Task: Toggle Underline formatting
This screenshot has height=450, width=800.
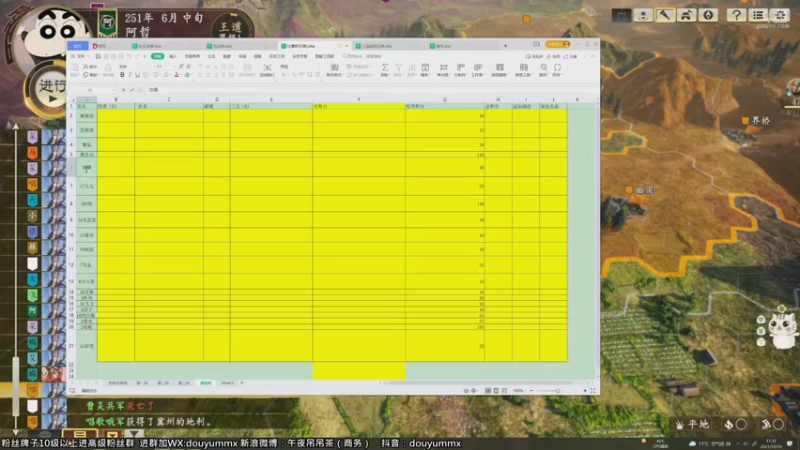Action: tap(137, 75)
